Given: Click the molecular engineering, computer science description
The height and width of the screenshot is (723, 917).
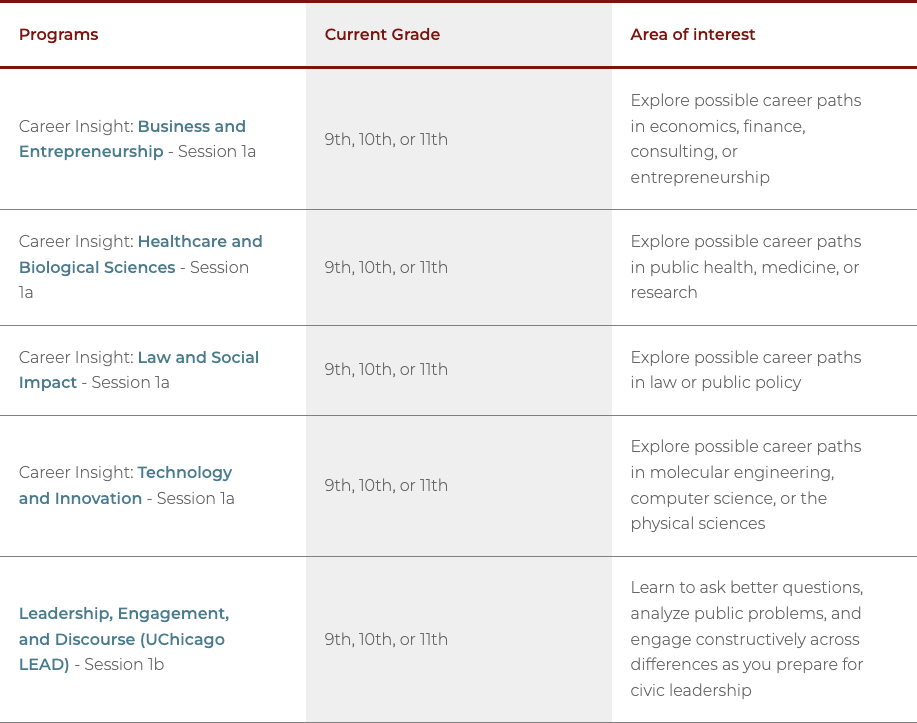Looking at the screenshot, I should (x=745, y=485).
